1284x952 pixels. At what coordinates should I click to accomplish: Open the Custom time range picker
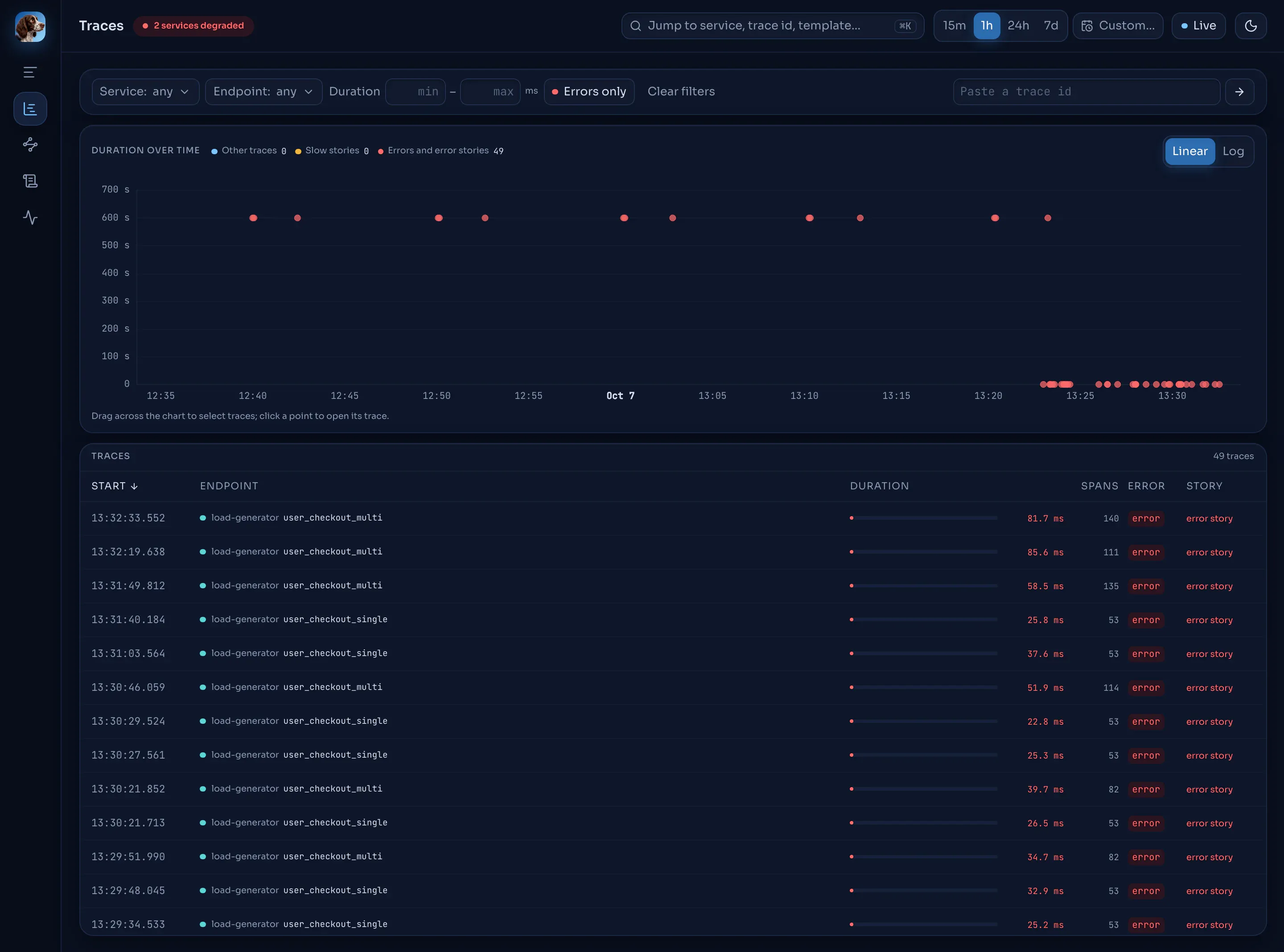pos(1118,26)
